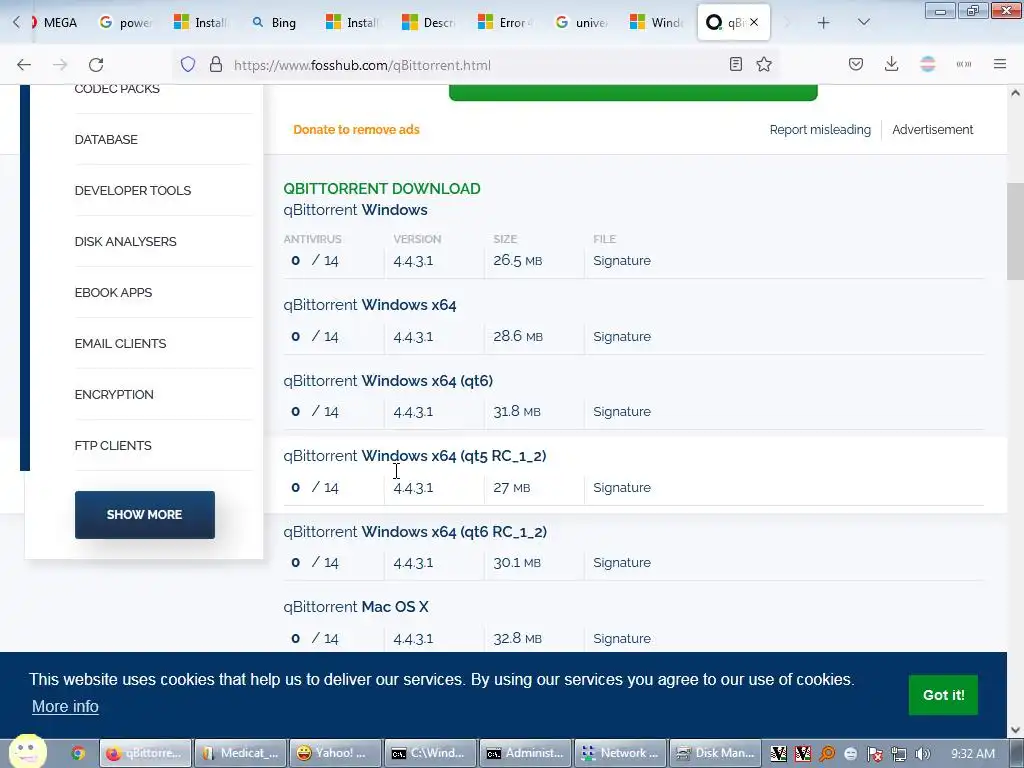The height and width of the screenshot is (768, 1024).
Task: Open Firefox hamburger application menu
Action: (x=1000, y=64)
